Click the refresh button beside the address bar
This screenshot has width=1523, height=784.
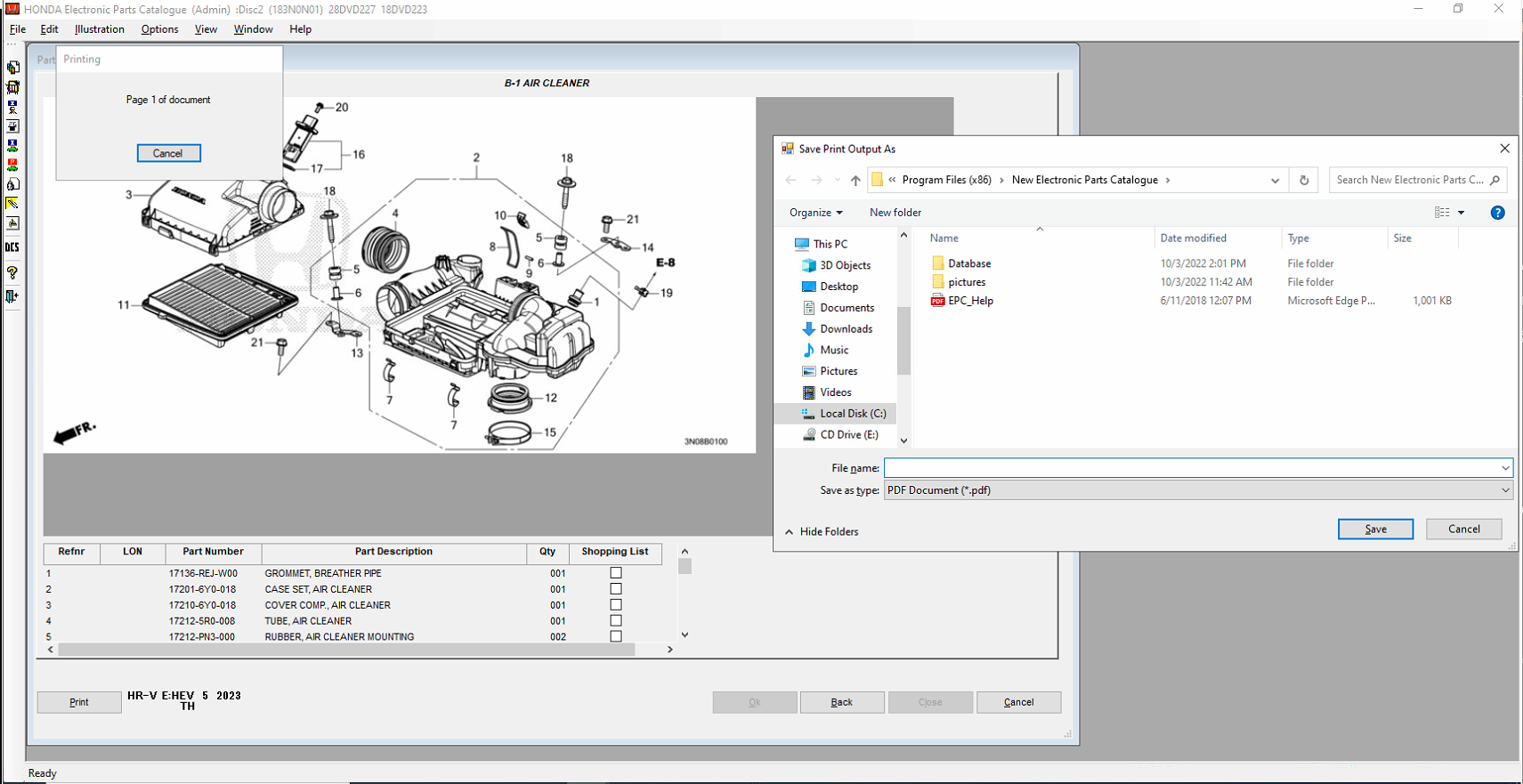[1304, 180]
